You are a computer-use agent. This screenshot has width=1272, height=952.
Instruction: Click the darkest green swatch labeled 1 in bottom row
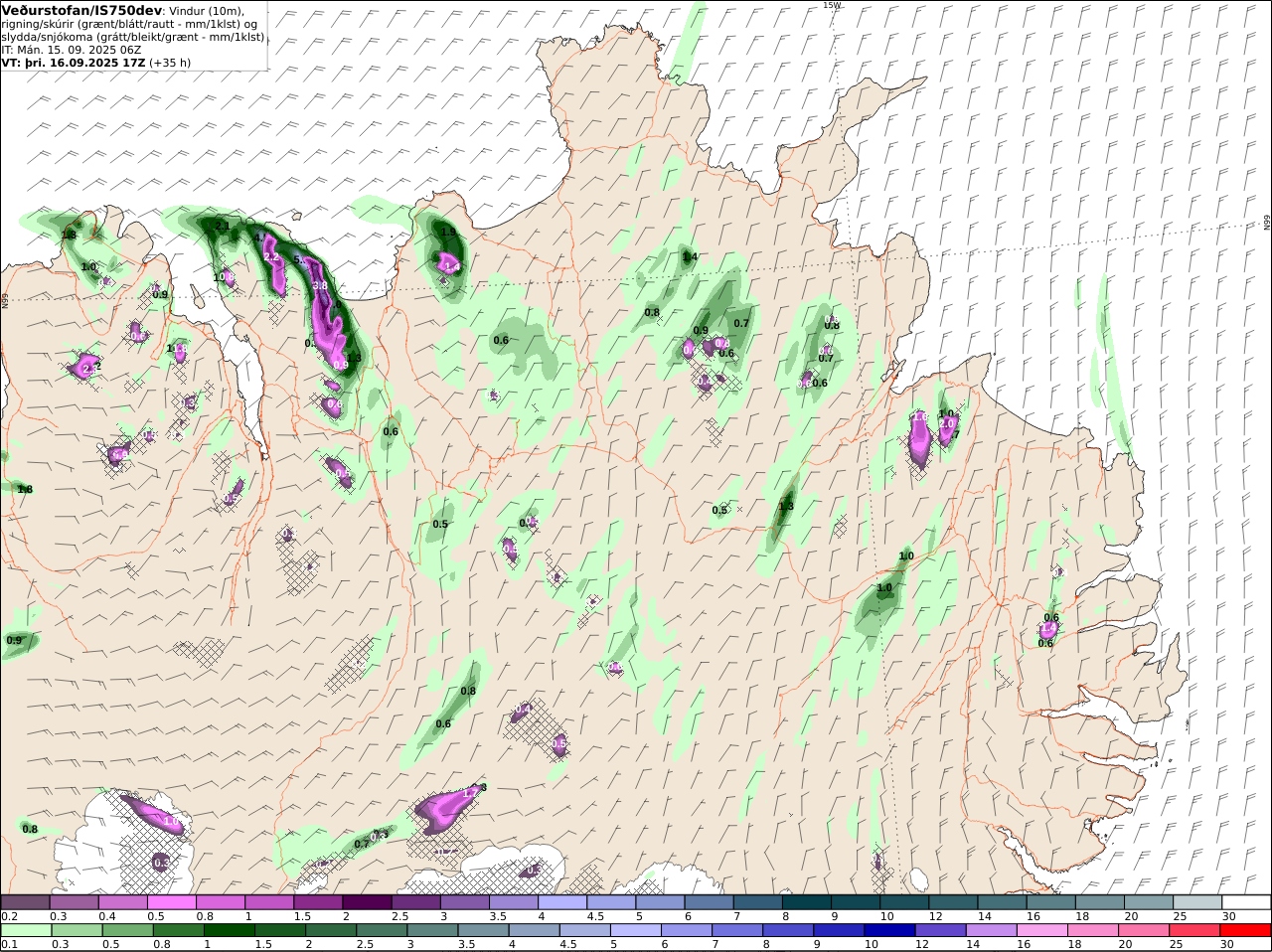[x=230, y=931]
